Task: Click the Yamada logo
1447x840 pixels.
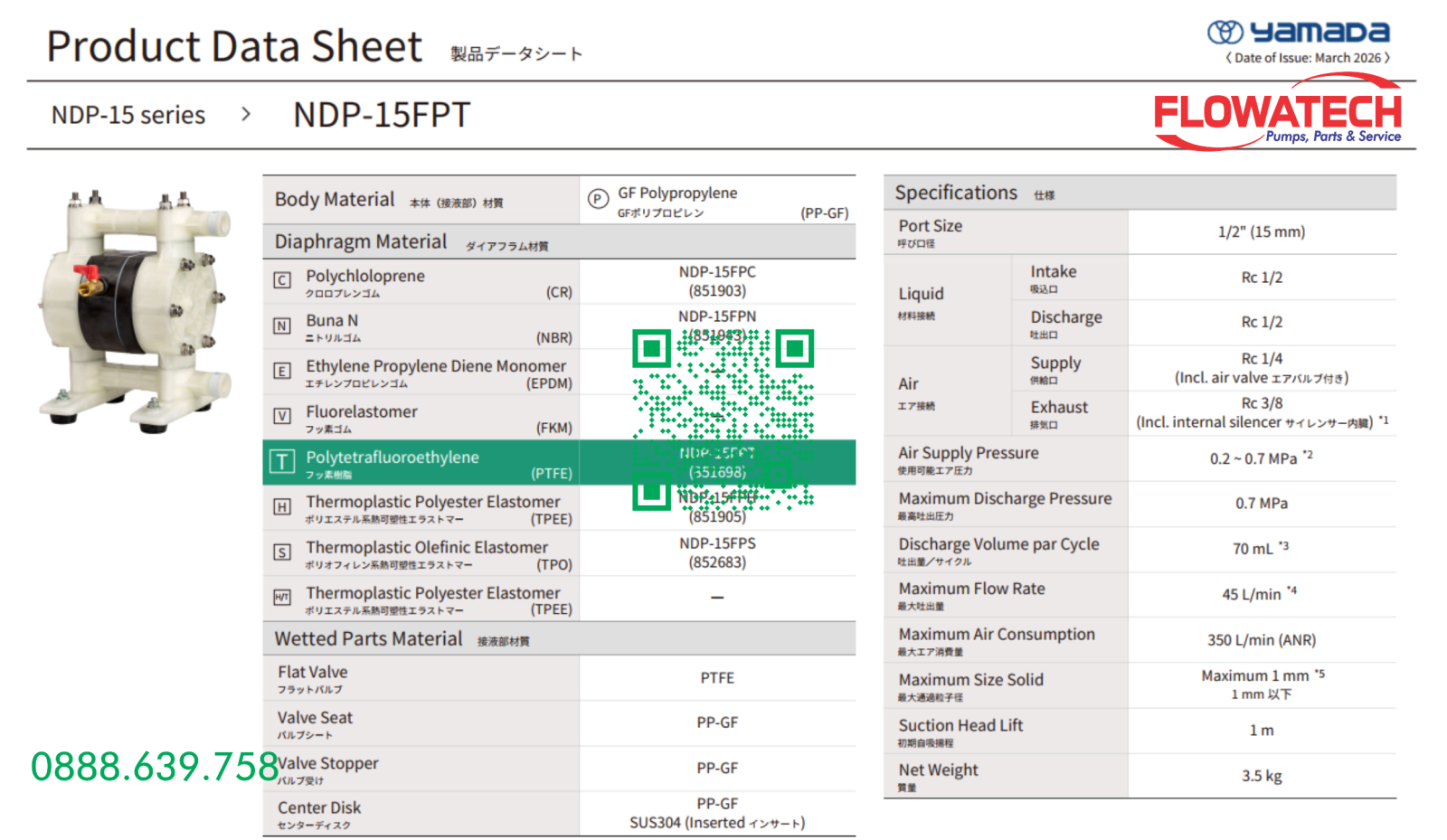Action: click(1298, 33)
